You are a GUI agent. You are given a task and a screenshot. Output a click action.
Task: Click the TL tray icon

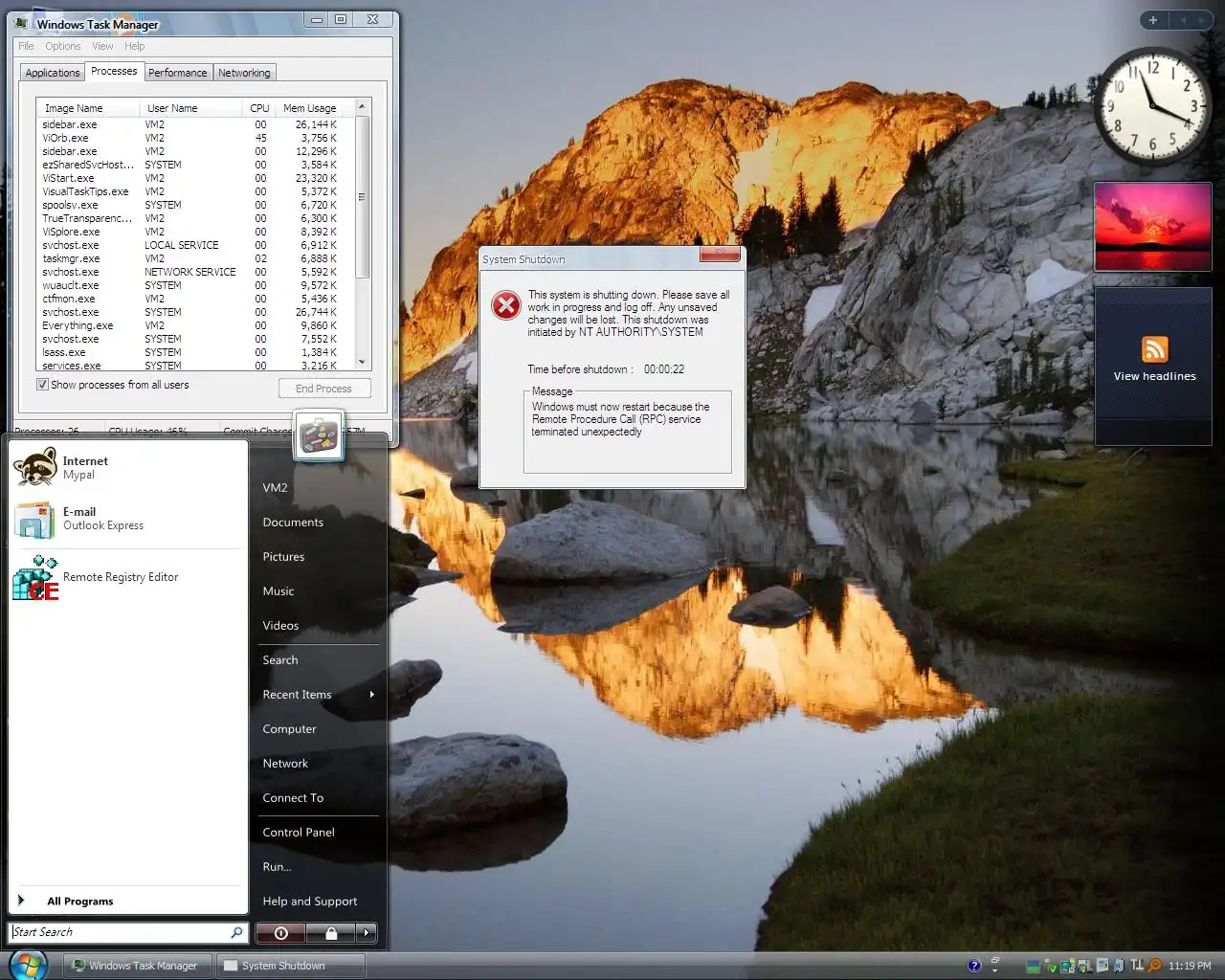[1137, 966]
